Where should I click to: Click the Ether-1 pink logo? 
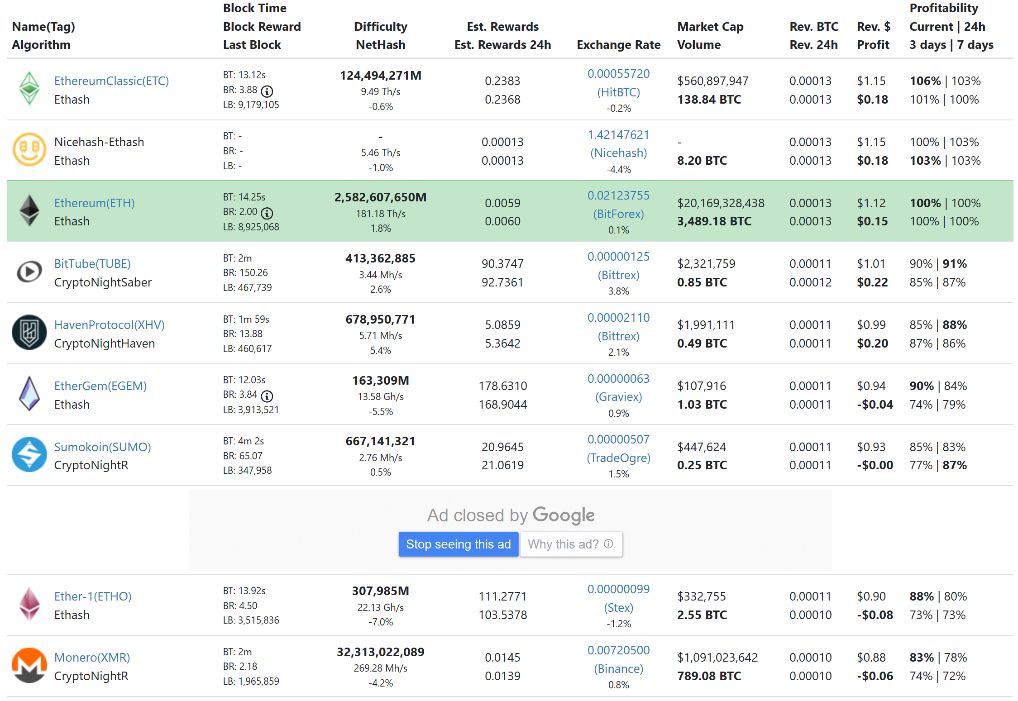pyautogui.click(x=29, y=604)
